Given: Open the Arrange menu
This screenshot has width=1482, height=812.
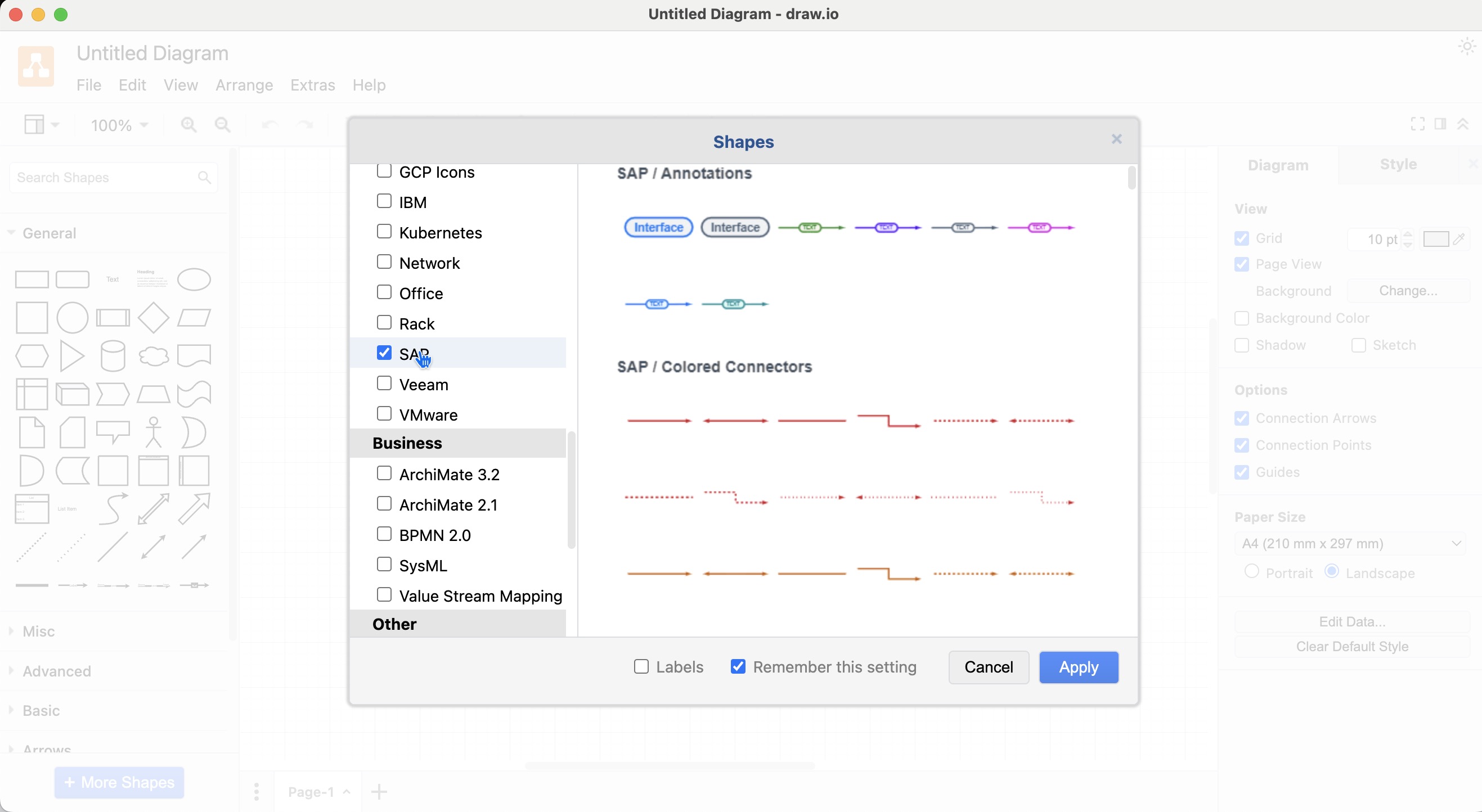Looking at the screenshot, I should [244, 85].
